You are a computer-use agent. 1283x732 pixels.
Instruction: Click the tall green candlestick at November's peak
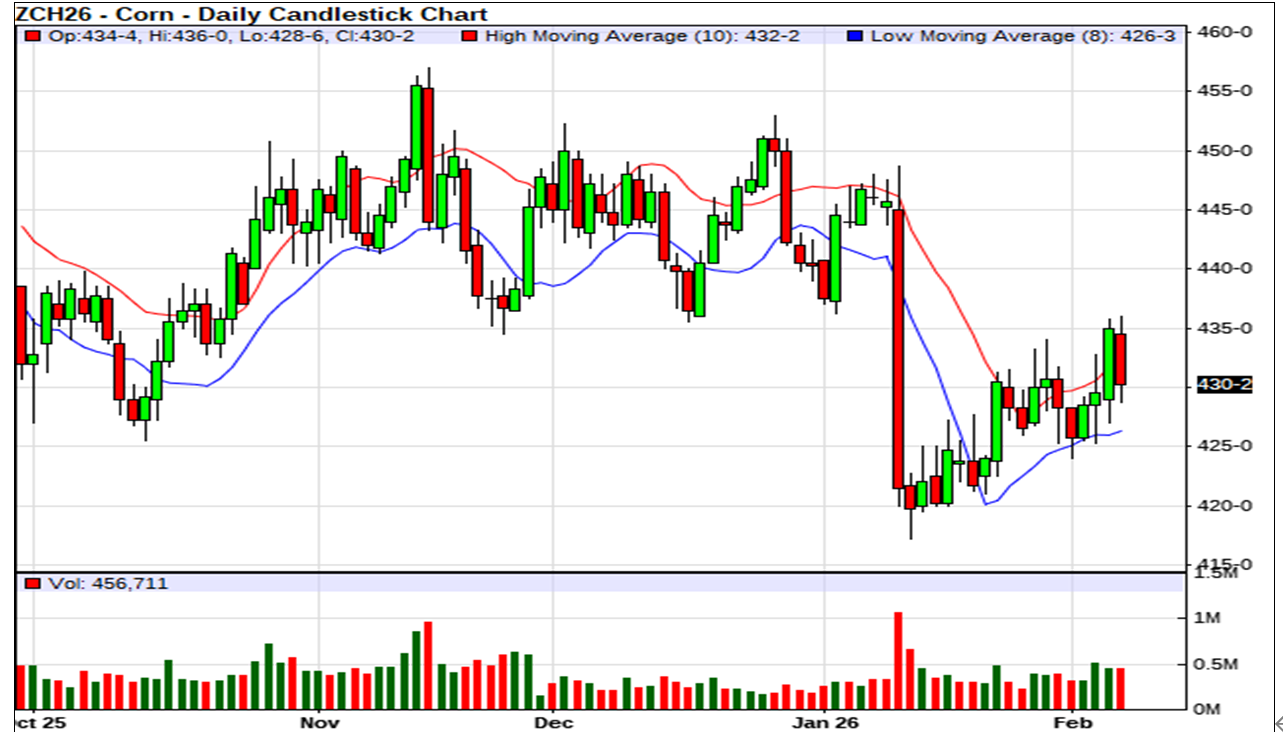[417, 125]
